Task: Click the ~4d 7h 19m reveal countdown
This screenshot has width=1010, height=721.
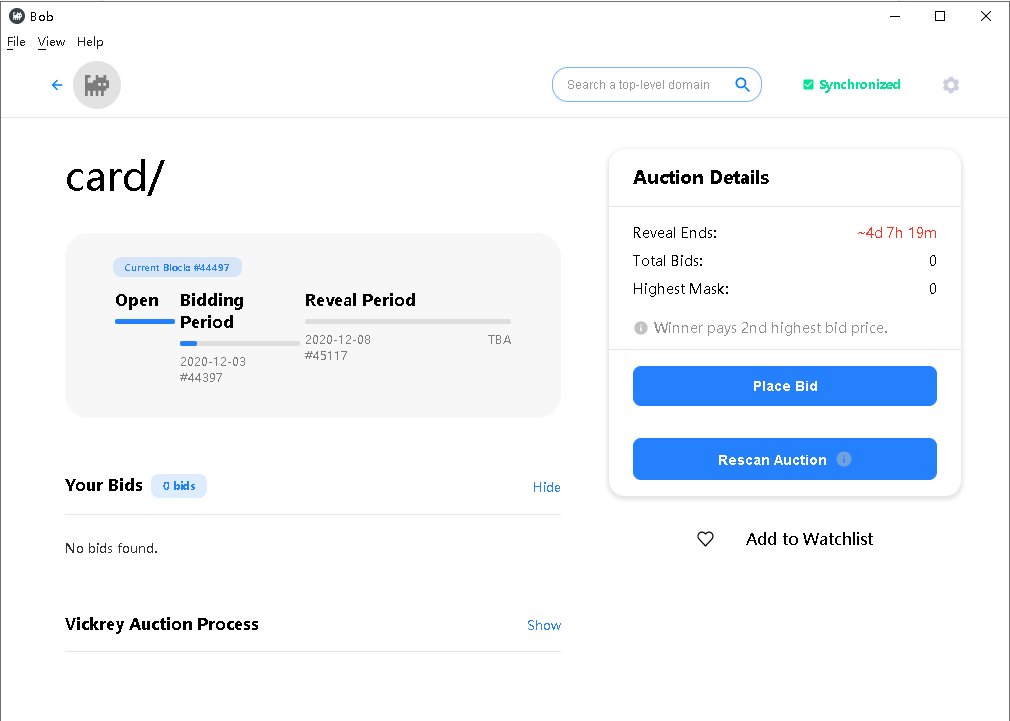Action: pos(897,233)
